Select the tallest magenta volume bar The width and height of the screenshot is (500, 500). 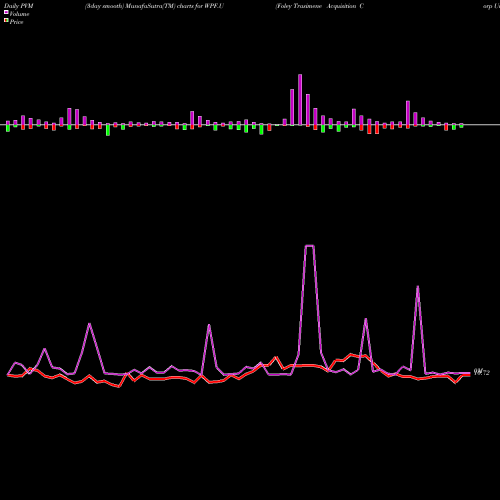[x=300, y=100]
